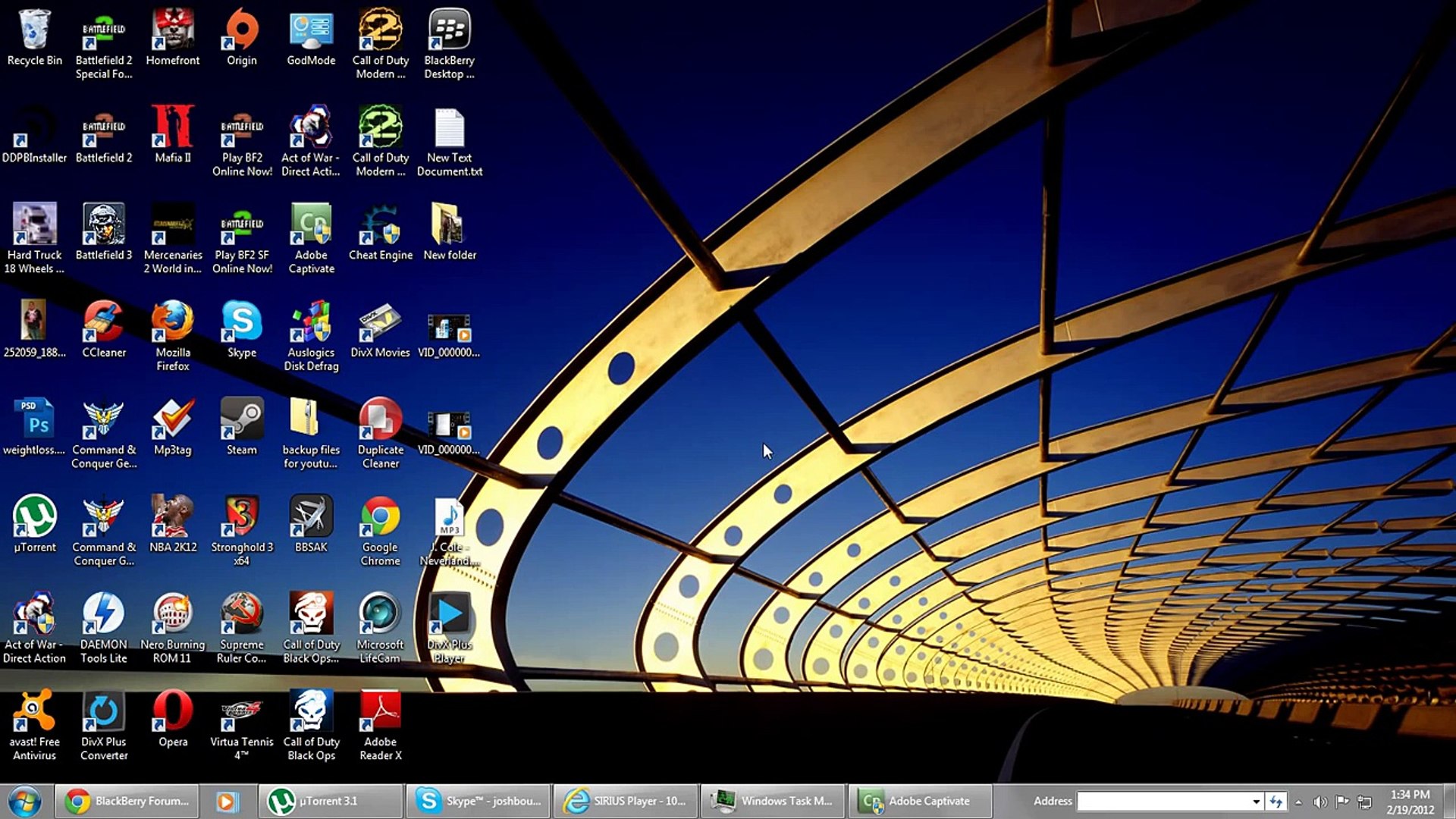Click the Recycle Bin icon
Screen dimensions: 1456x819
point(34,30)
